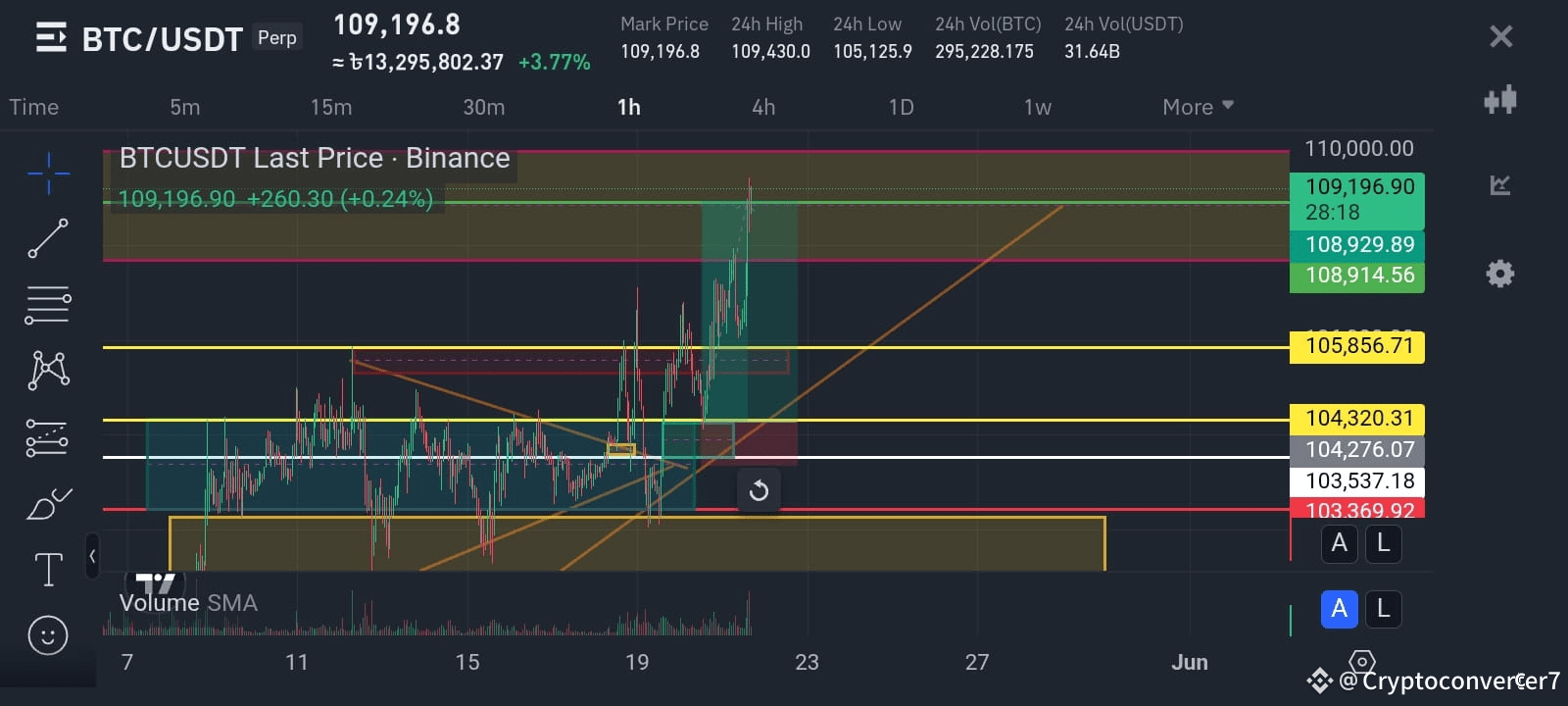Click the Jun label on time axis

pyautogui.click(x=1190, y=662)
